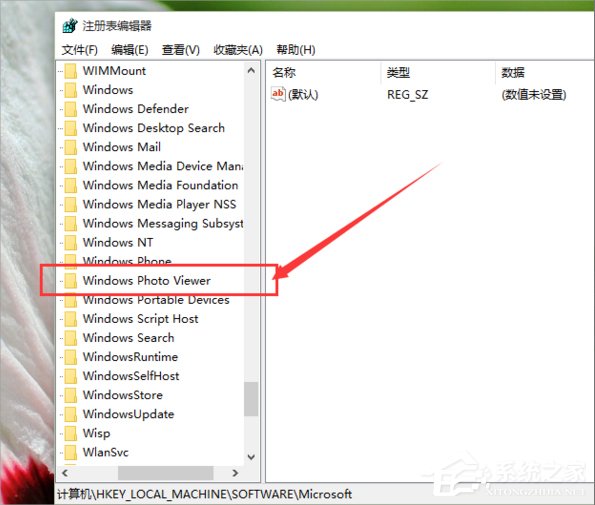Select the WindowsRuntime key
595x505 pixels.
130,357
